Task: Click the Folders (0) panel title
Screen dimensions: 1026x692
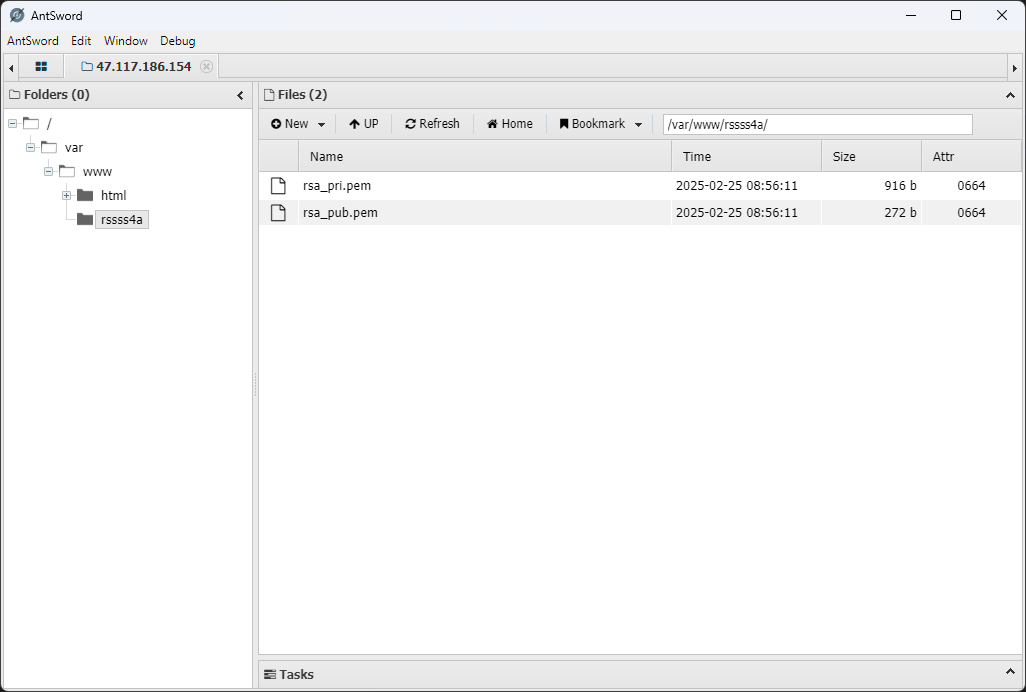Action: (x=56, y=95)
